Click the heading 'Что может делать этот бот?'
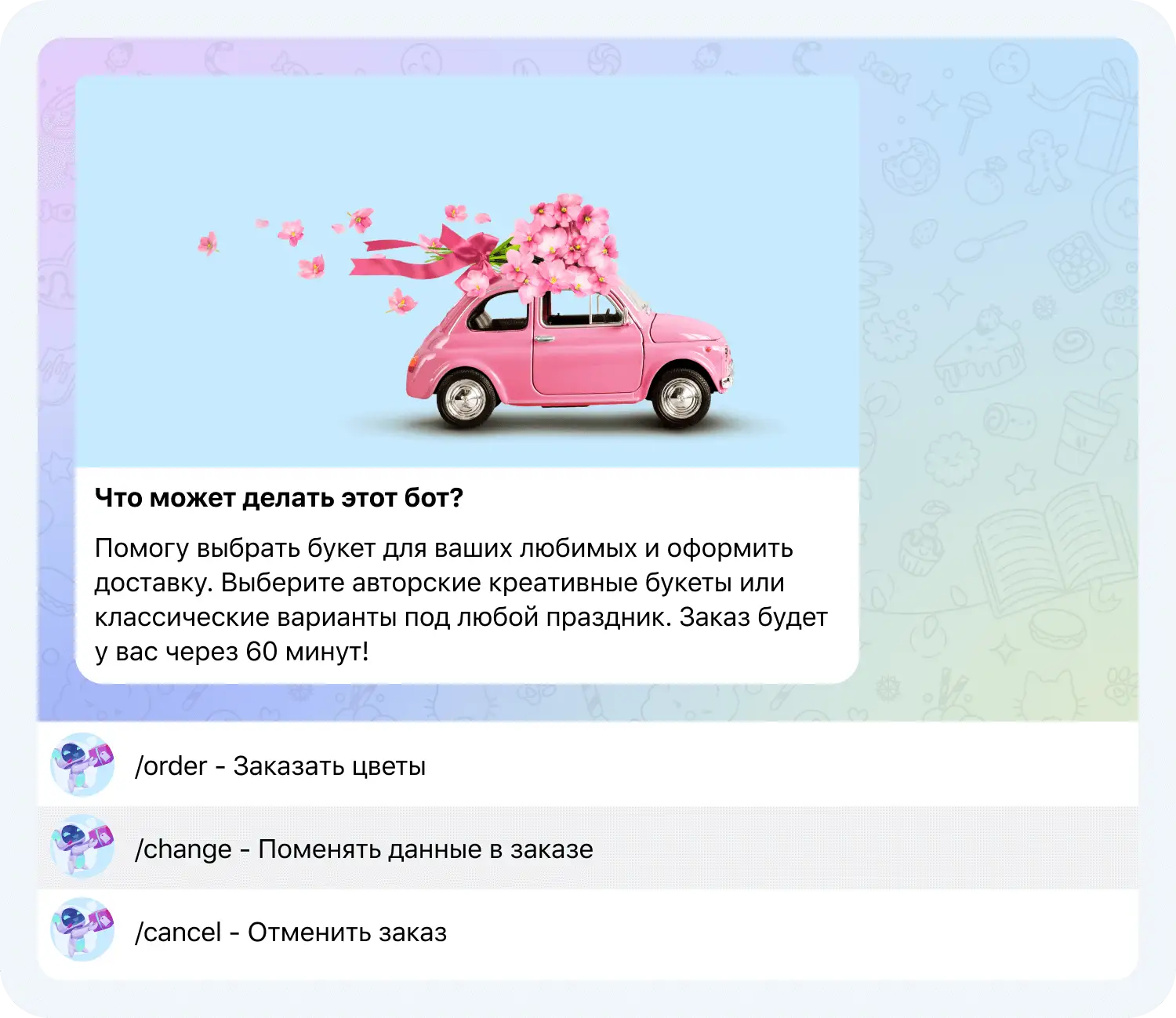1176x1018 pixels. coord(279,498)
